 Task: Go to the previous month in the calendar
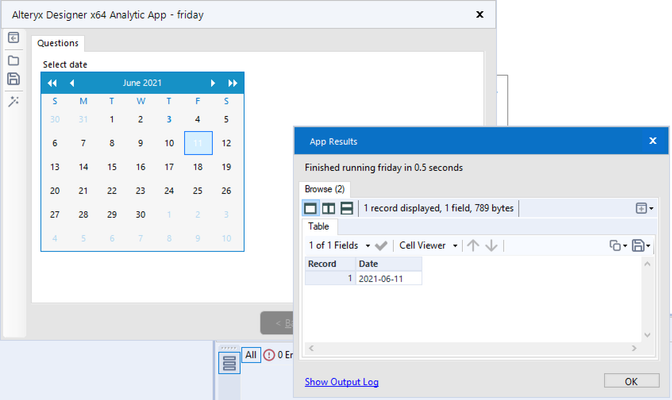(x=72, y=83)
